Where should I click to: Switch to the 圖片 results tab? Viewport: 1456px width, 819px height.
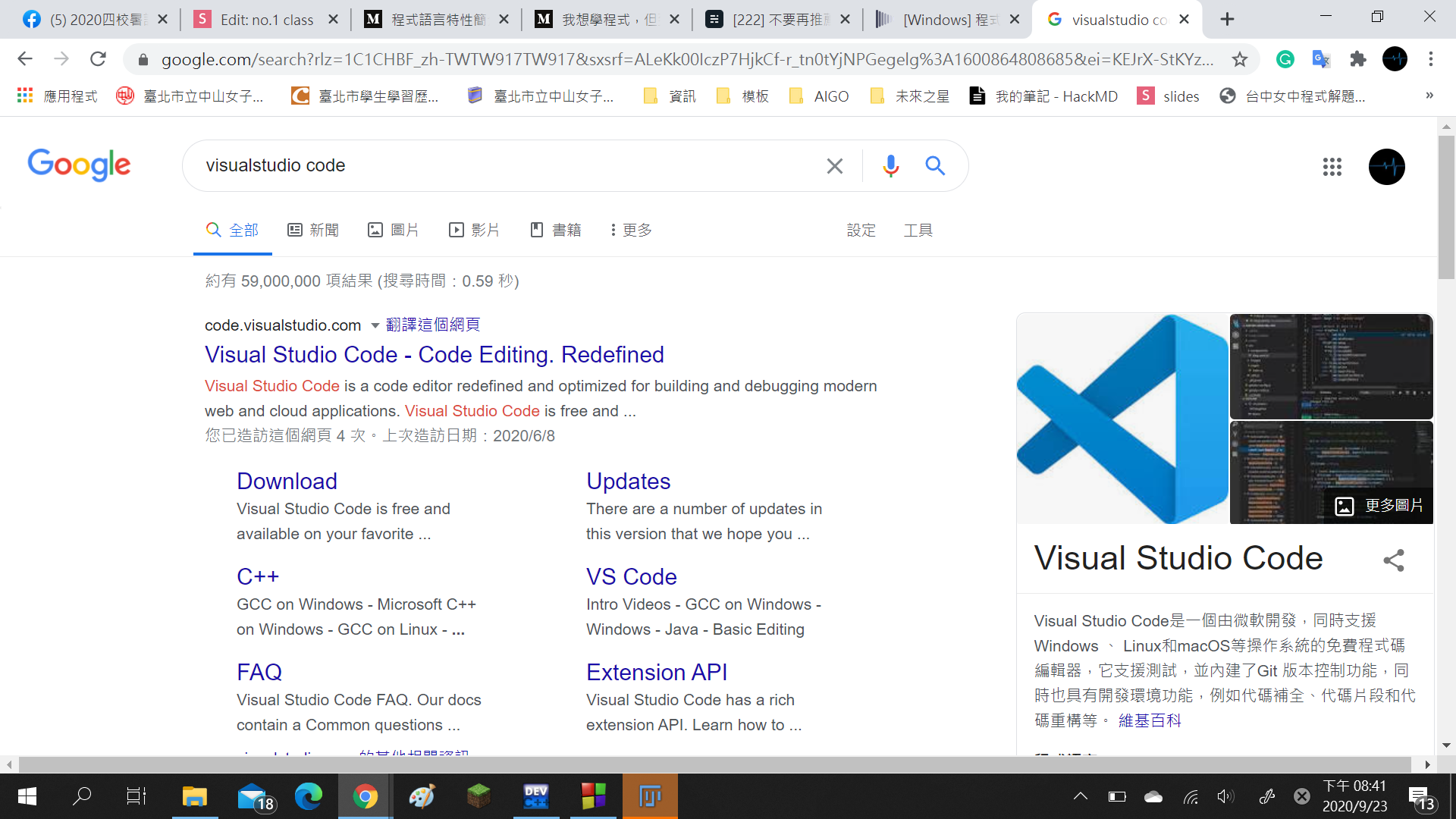tap(393, 230)
